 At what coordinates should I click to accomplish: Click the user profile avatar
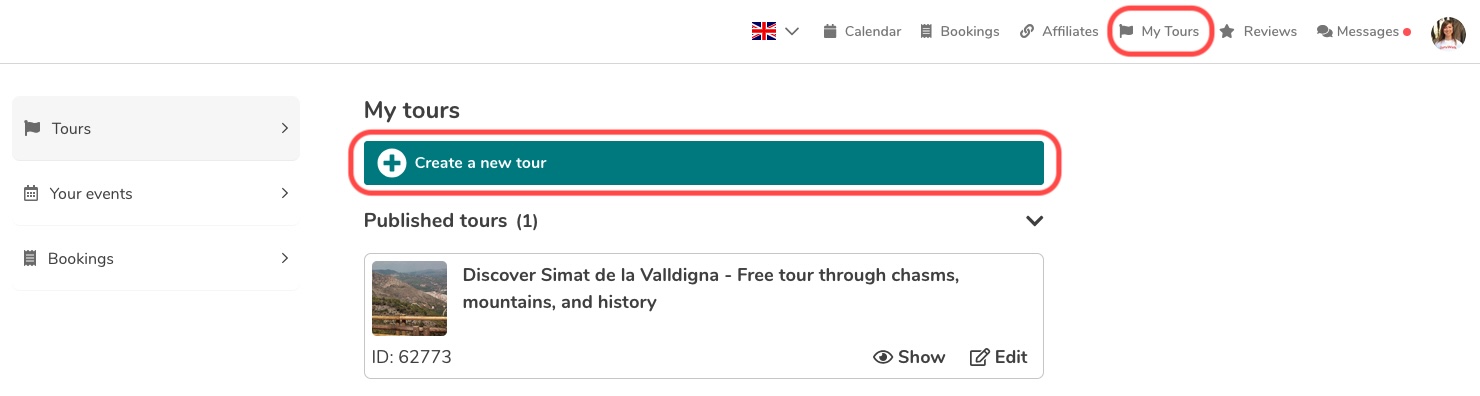(1448, 32)
